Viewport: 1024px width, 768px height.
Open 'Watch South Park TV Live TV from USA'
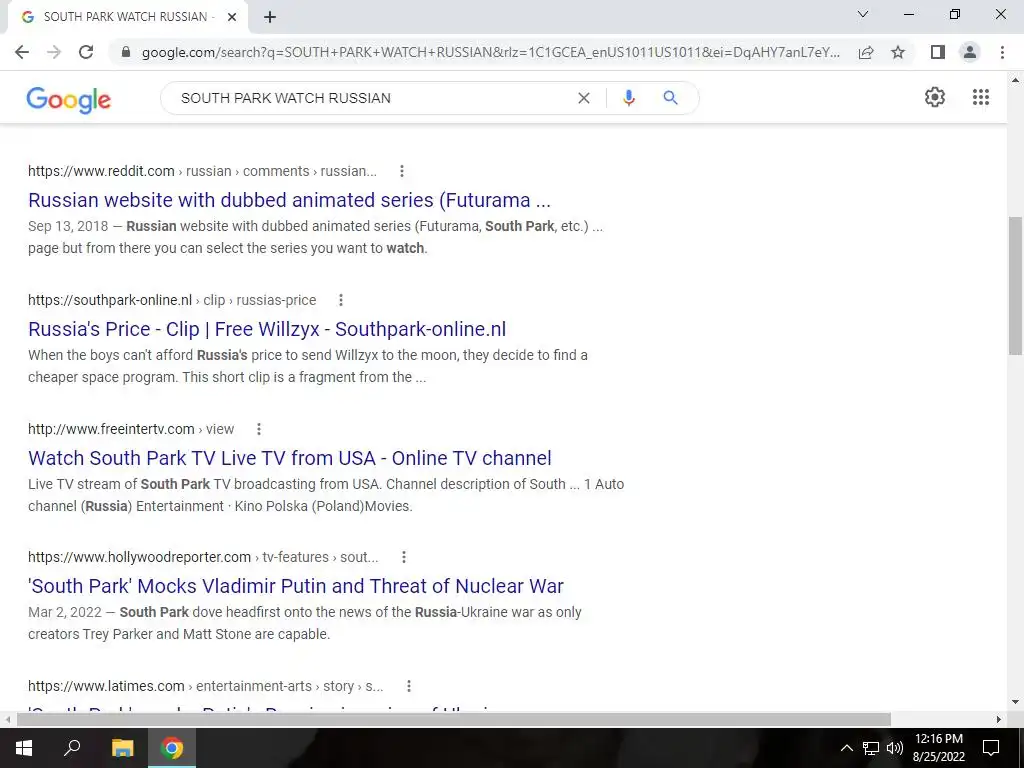290,458
